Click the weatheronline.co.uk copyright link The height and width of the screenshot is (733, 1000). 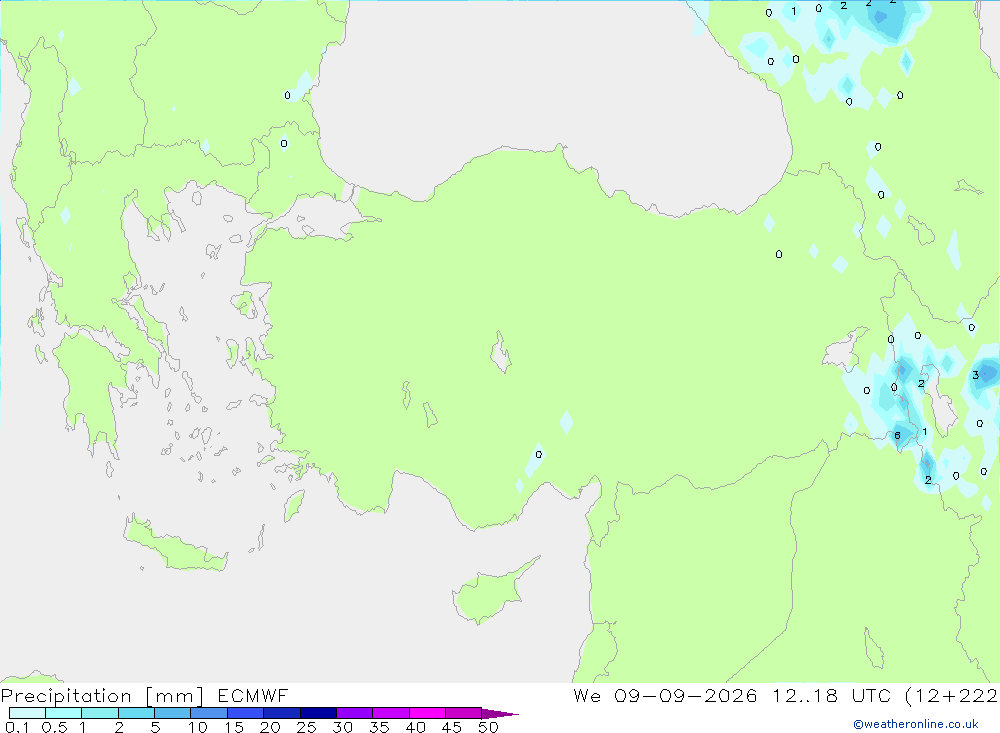tap(916, 724)
